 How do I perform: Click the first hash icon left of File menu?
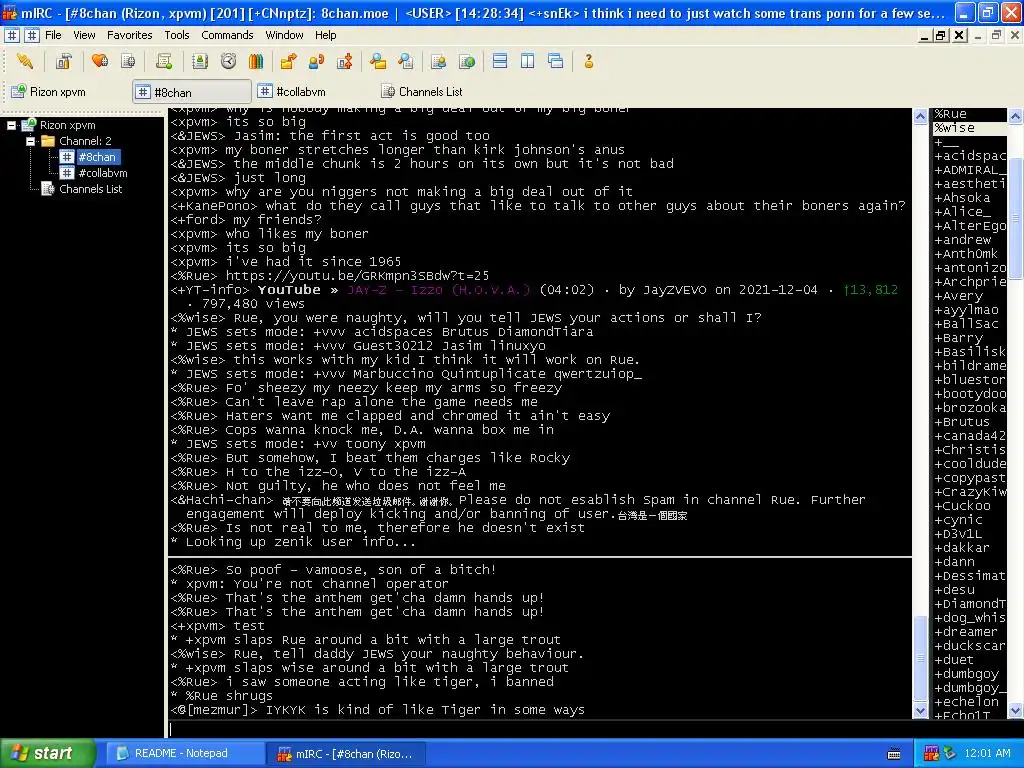pyautogui.click(x=12, y=35)
